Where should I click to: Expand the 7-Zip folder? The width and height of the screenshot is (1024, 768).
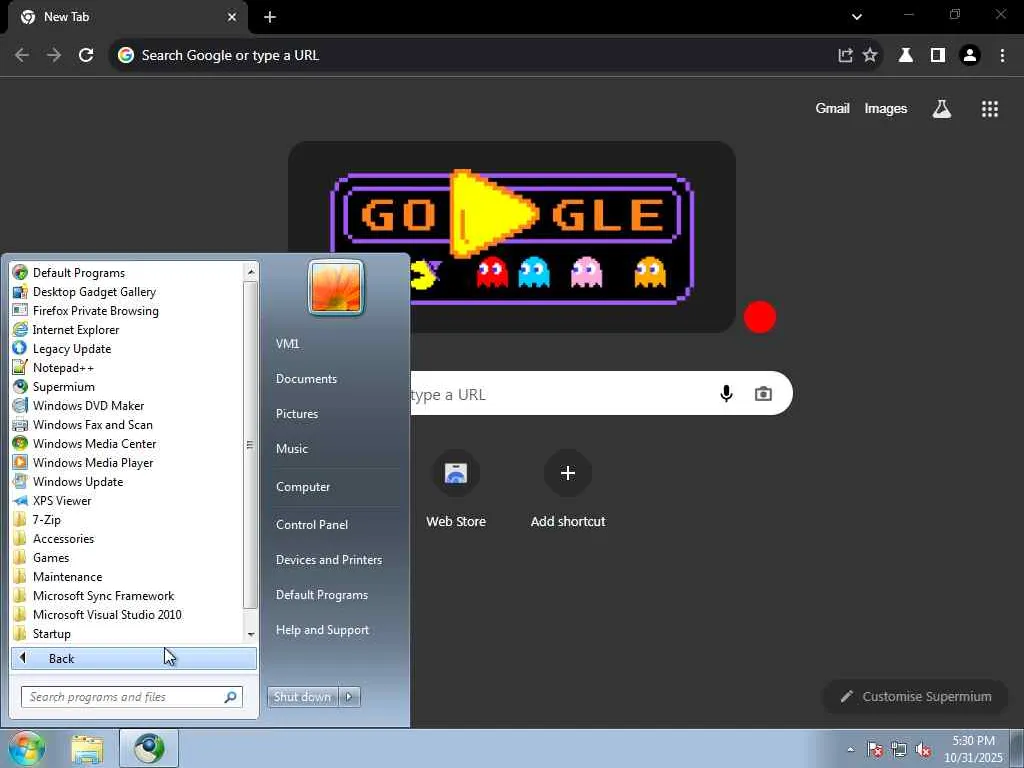point(127,519)
